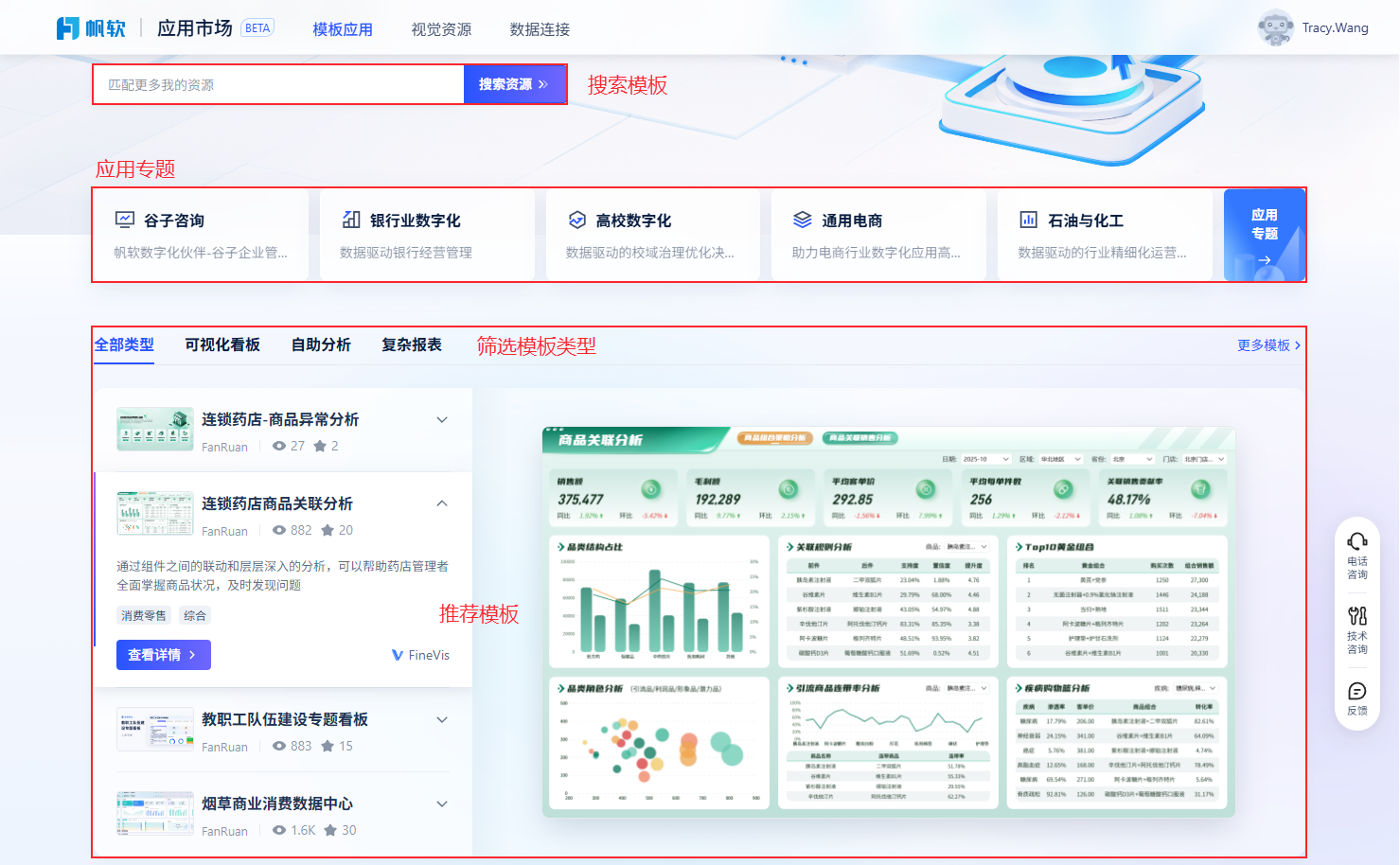1400x865 pixels.
Task: Expand 连锁药店-商品异常分析 template card
Action: click(442, 419)
